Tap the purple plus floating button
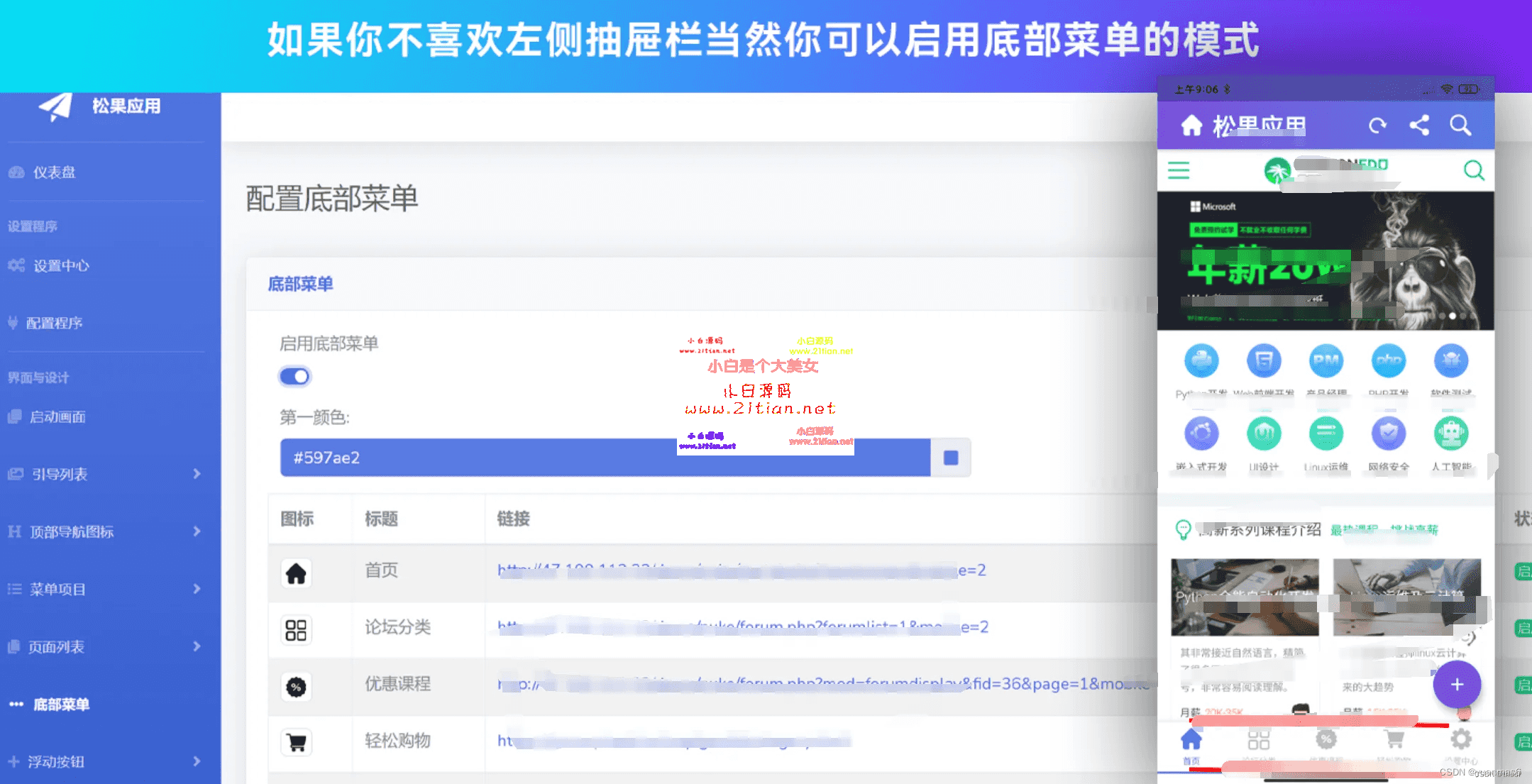1532x784 pixels. (1457, 684)
